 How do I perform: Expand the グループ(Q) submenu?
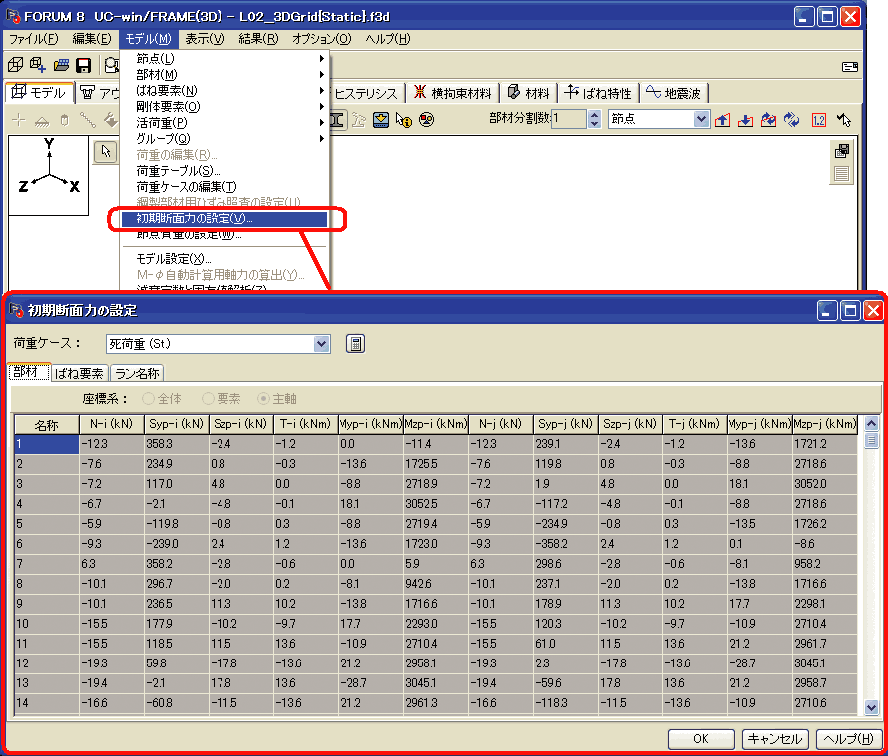point(224,139)
